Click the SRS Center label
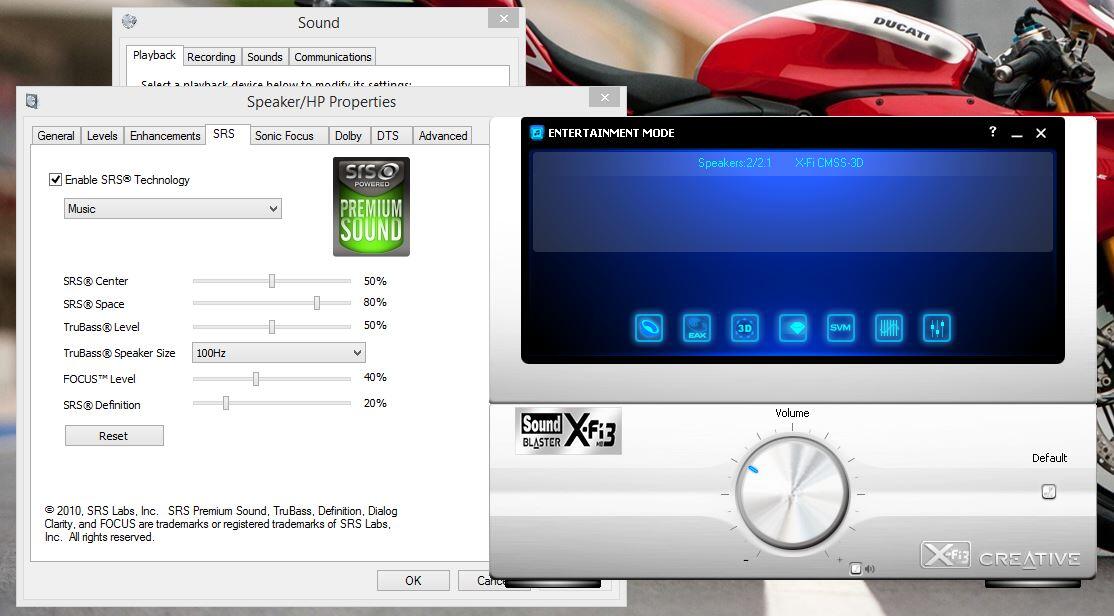1114x616 pixels. pos(95,281)
